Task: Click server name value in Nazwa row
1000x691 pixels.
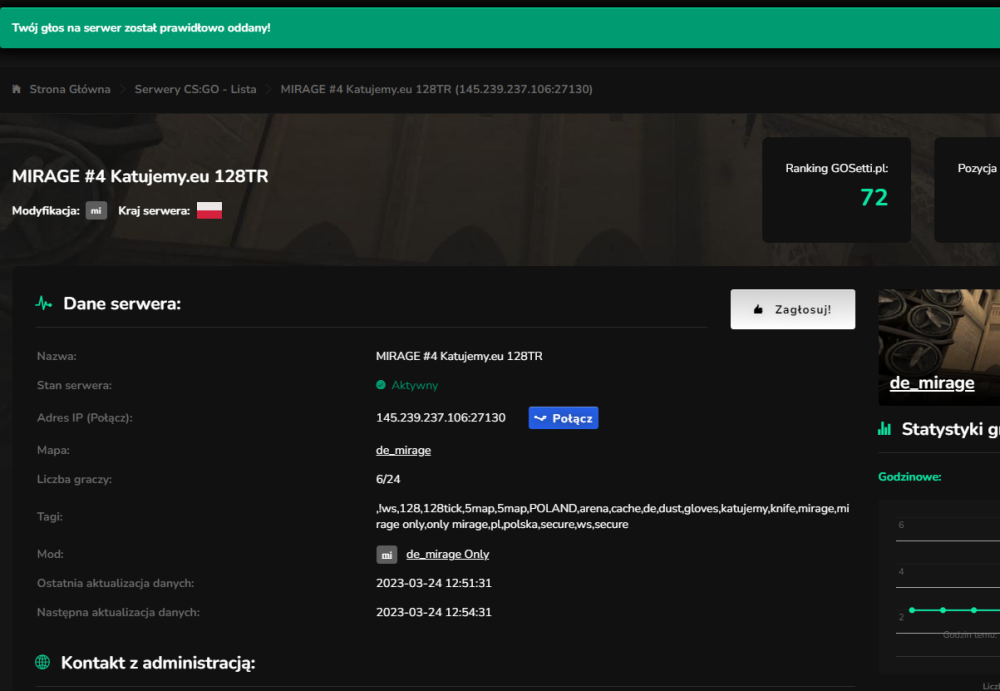Action: 459,356
